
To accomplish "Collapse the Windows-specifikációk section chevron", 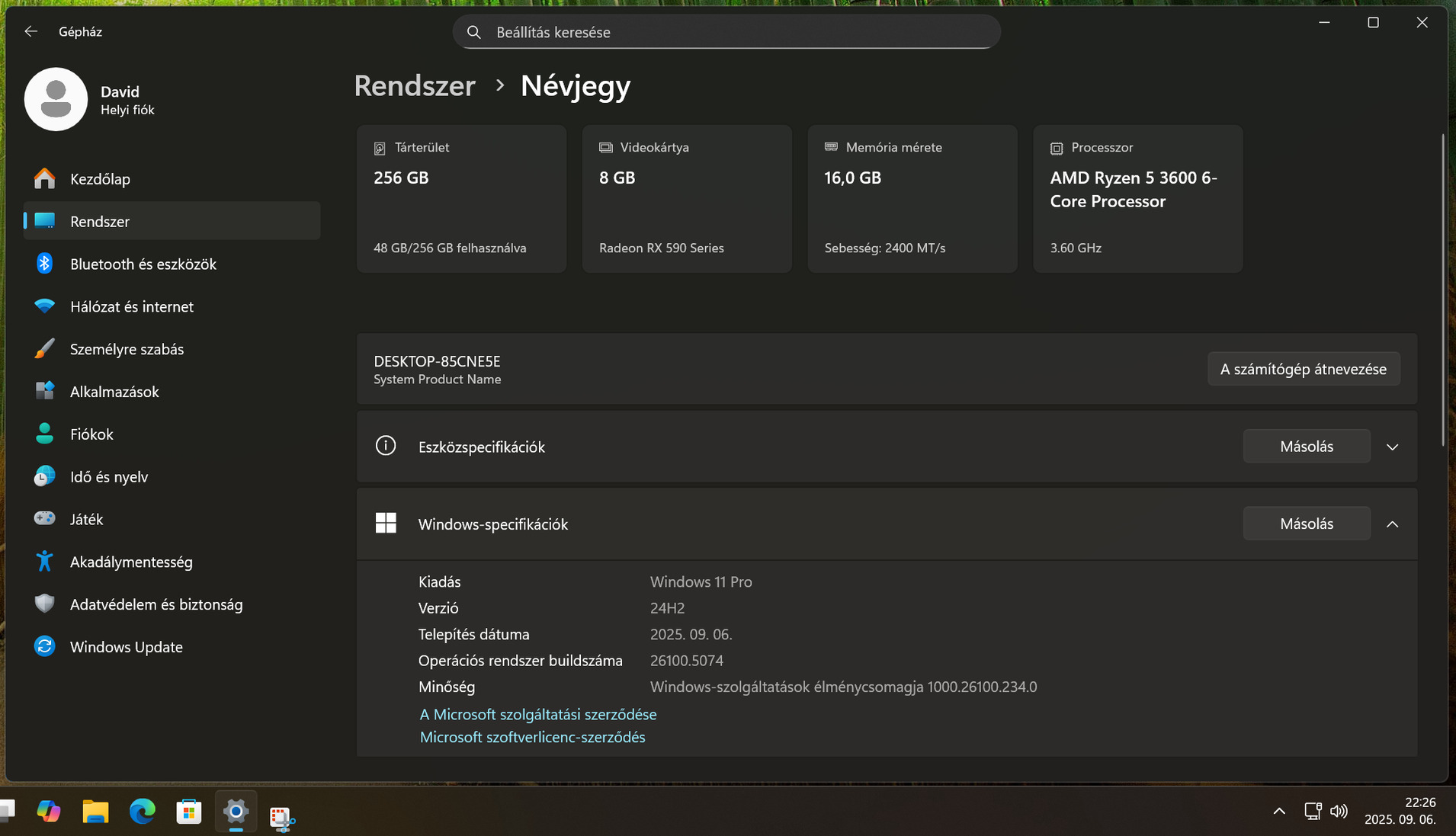I will point(1393,524).
